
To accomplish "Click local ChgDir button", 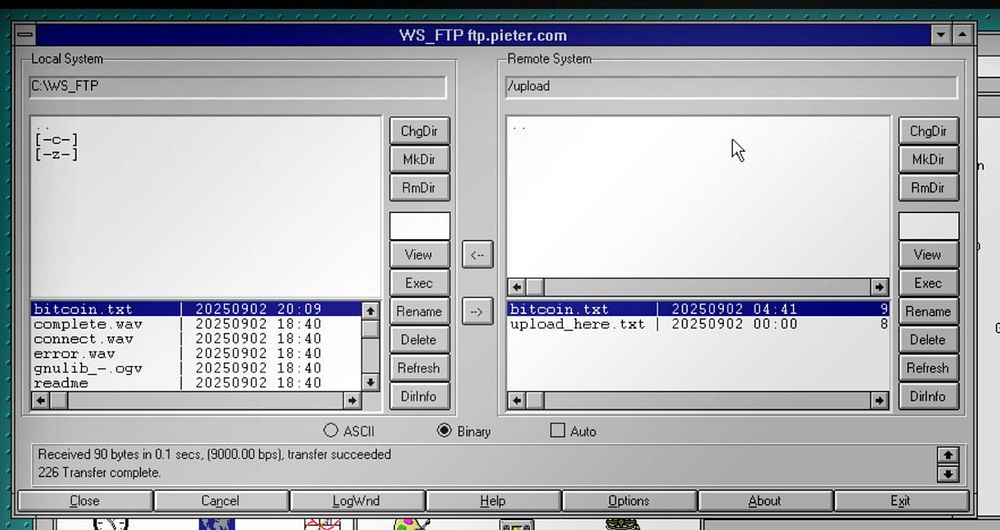I will pos(419,131).
